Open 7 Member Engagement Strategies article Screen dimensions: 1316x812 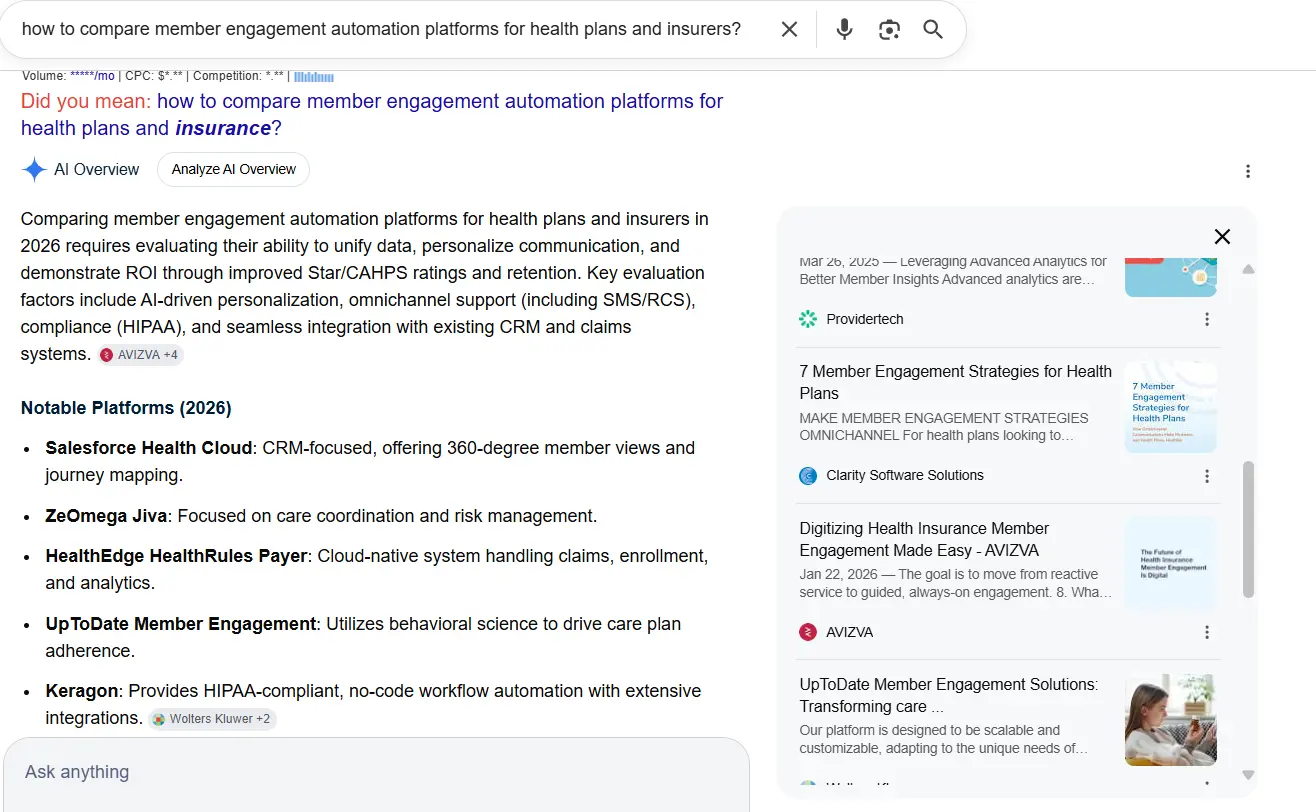955,382
